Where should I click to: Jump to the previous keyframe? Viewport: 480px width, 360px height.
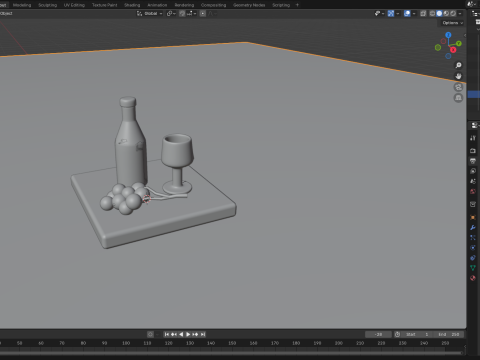174,334
